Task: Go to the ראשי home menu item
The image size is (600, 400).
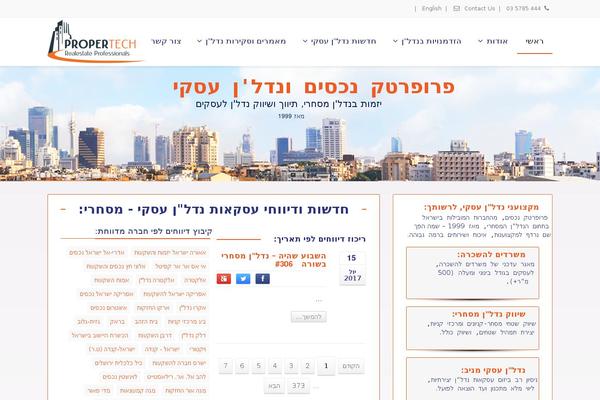Action: click(x=534, y=41)
